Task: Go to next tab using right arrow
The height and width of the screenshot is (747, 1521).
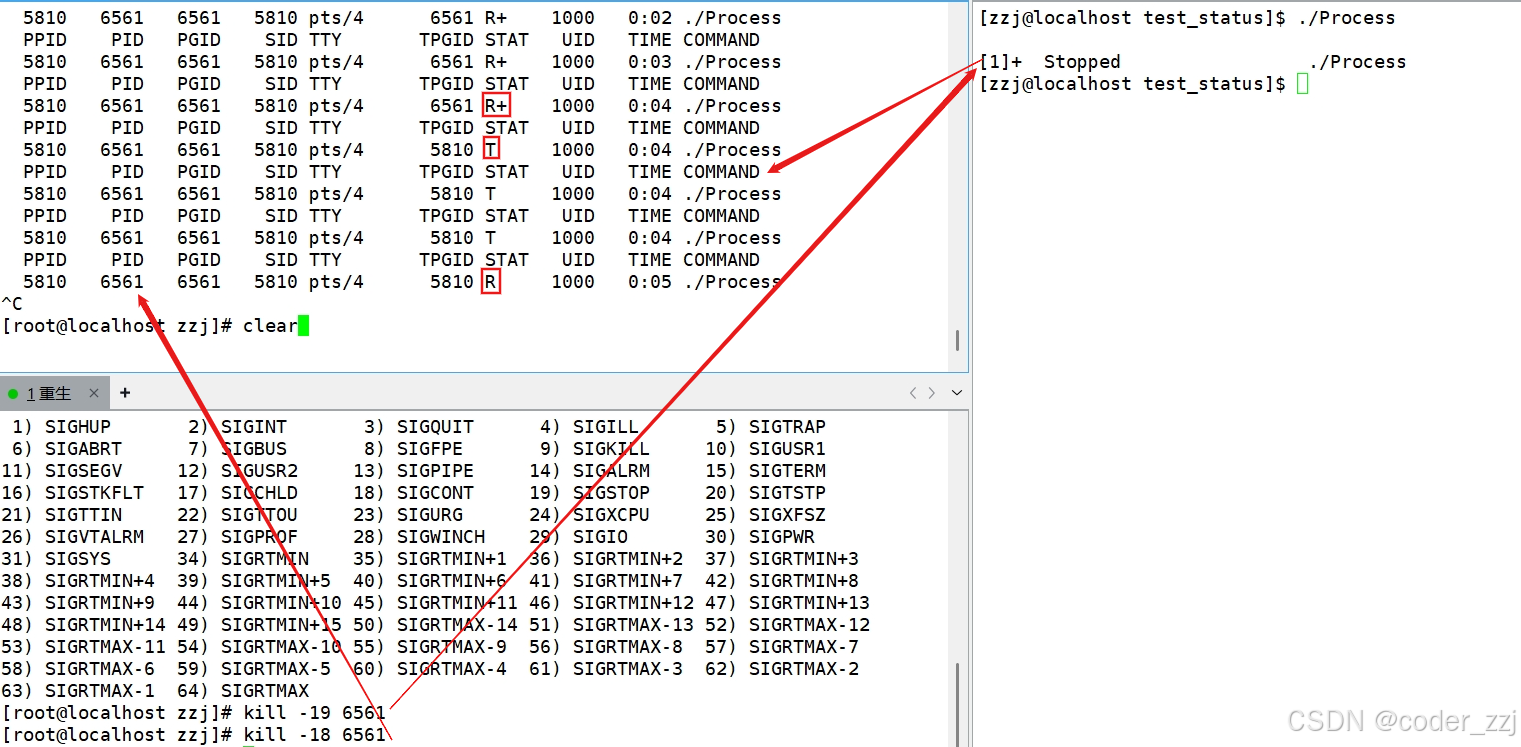Action: pyautogui.click(x=932, y=393)
